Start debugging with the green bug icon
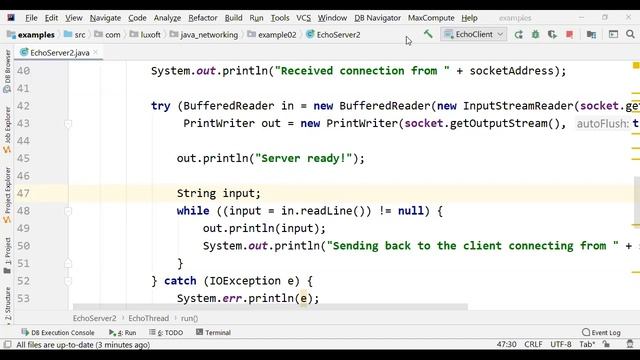The width and height of the screenshot is (640, 360). click(x=535, y=35)
